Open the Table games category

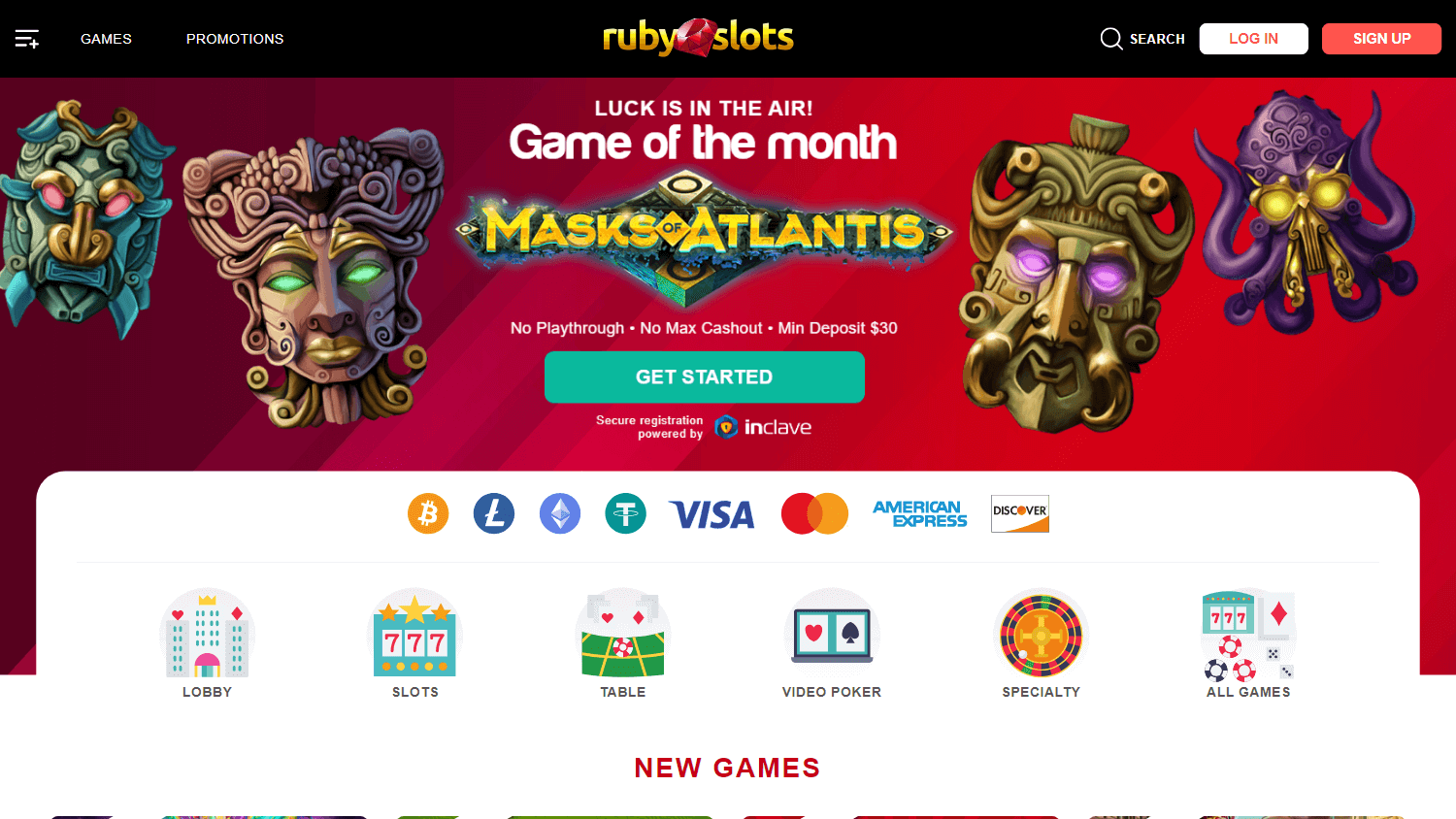(623, 643)
